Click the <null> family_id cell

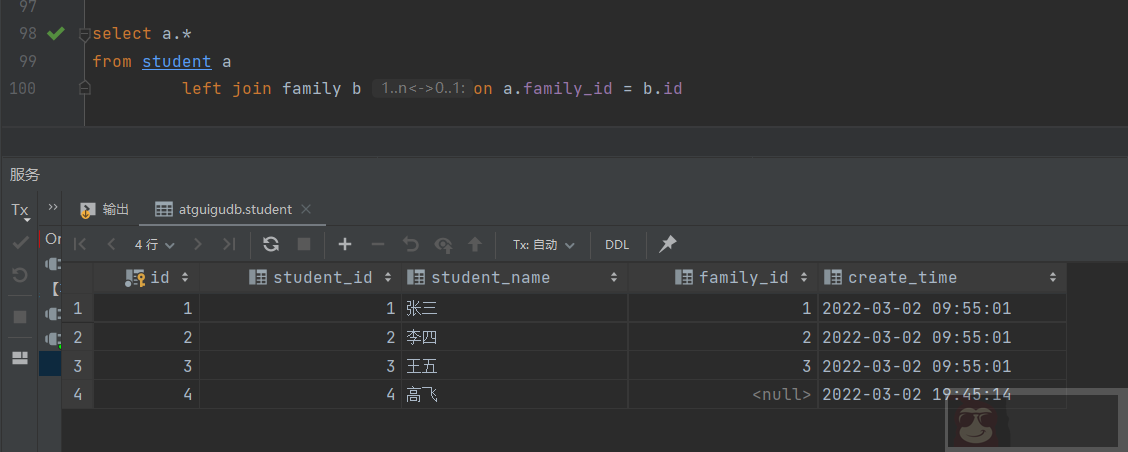tap(723, 394)
